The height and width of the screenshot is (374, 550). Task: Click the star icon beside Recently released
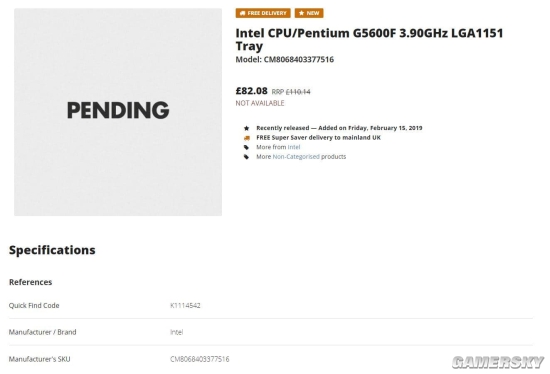(247, 128)
